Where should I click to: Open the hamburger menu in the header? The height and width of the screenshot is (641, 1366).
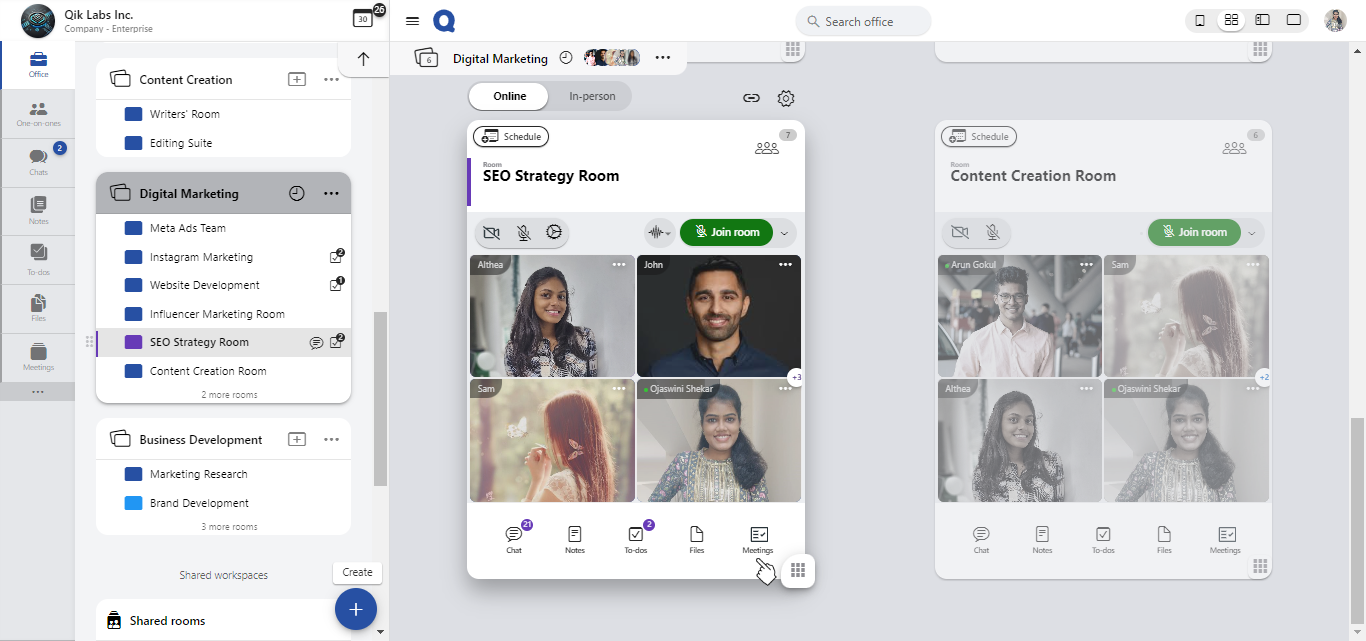coord(412,21)
